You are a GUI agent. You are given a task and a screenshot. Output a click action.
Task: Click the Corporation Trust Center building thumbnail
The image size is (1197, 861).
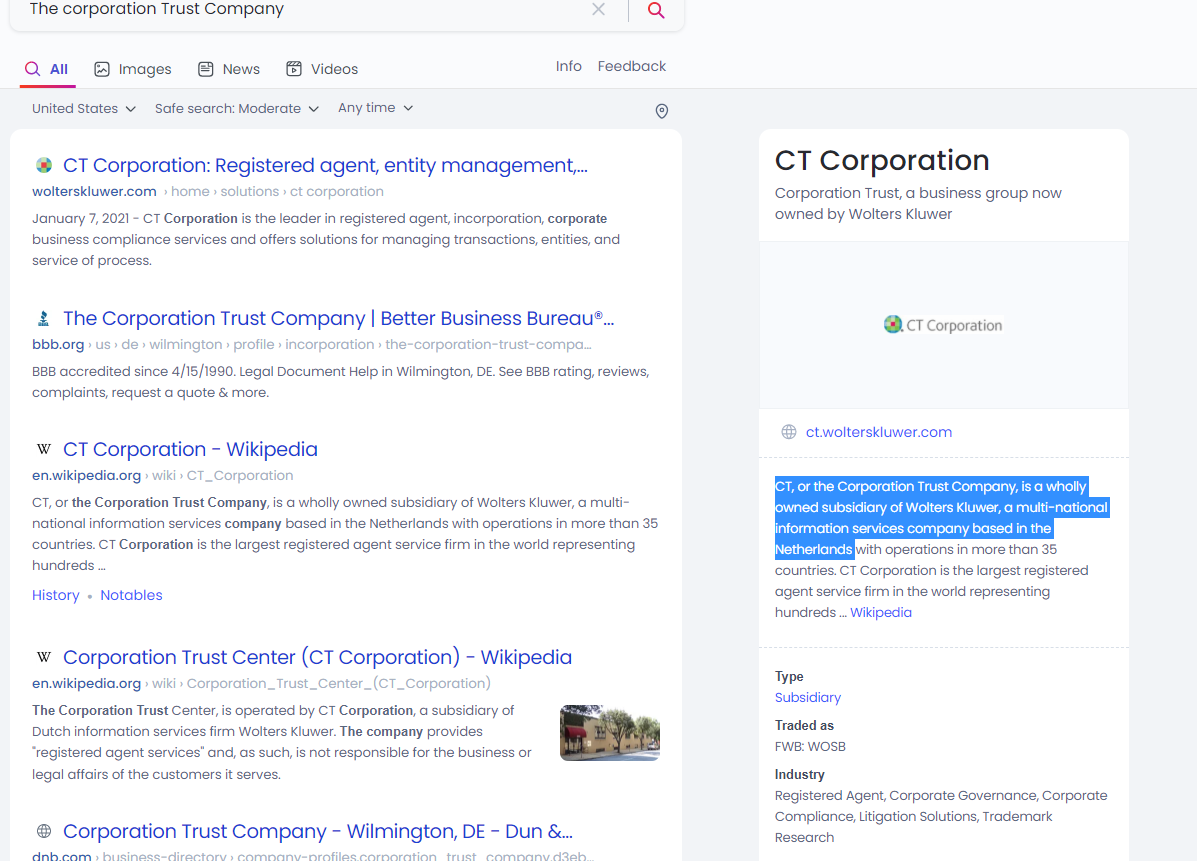click(610, 733)
